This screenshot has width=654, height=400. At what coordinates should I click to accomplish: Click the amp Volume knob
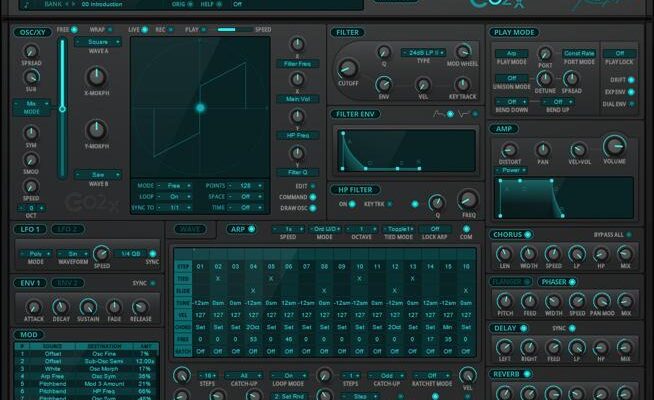coord(614,147)
